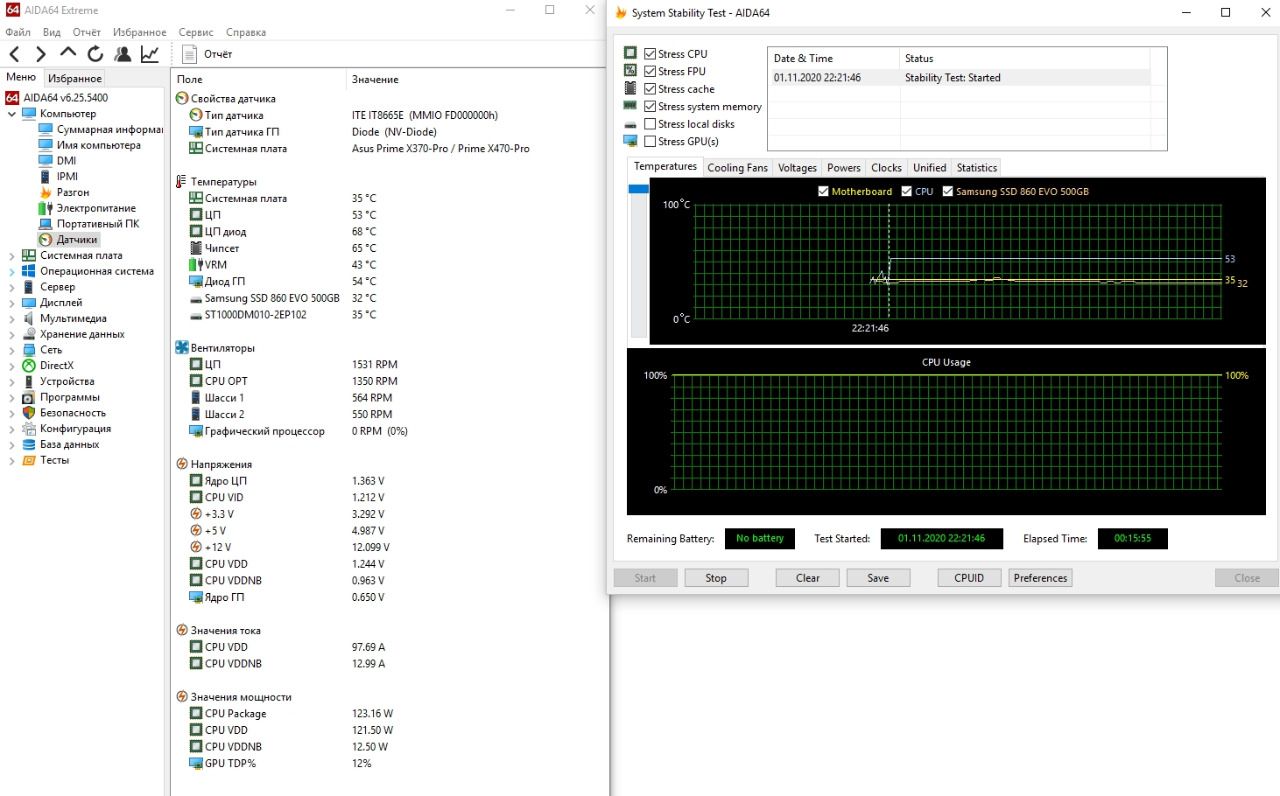The width and height of the screenshot is (1280, 796).
Task: Click the Save button
Action: coord(878,578)
